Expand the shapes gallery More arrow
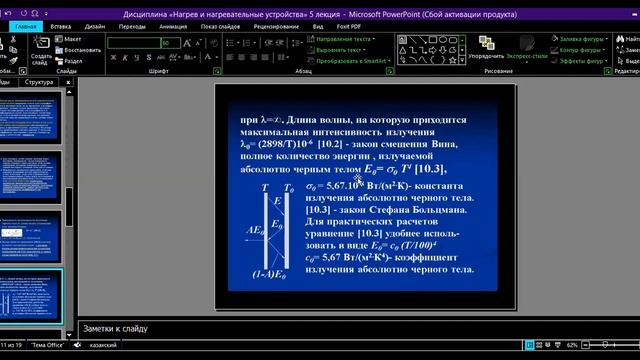Viewport: 640px width, 360px height. pos(462,60)
